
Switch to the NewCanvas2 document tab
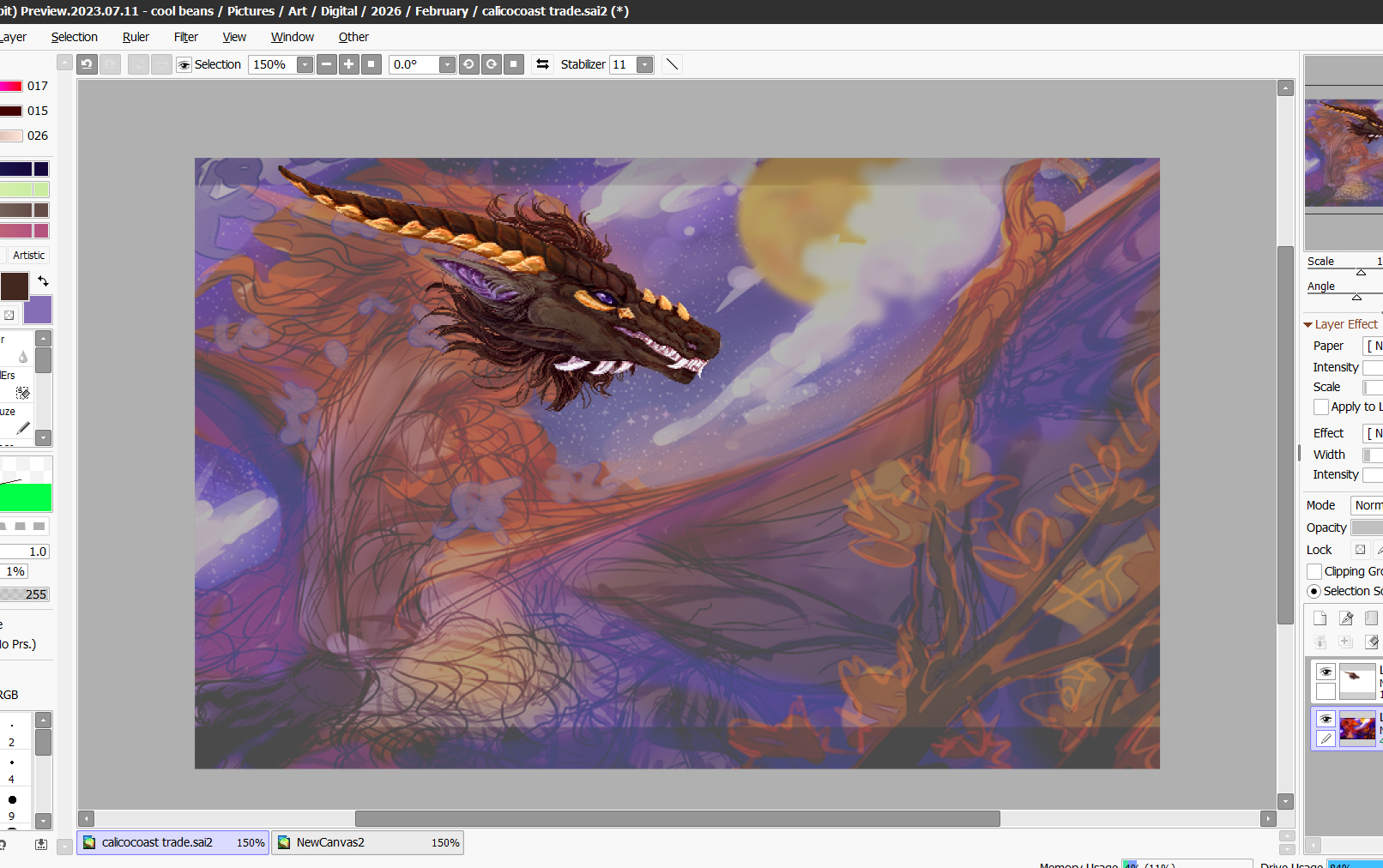point(367,842)
